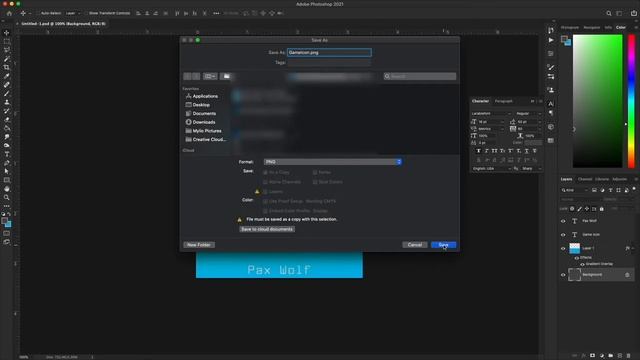Select the Zoom tool
640x360 pixels.
pyautogui.click(x=7, y=198)
